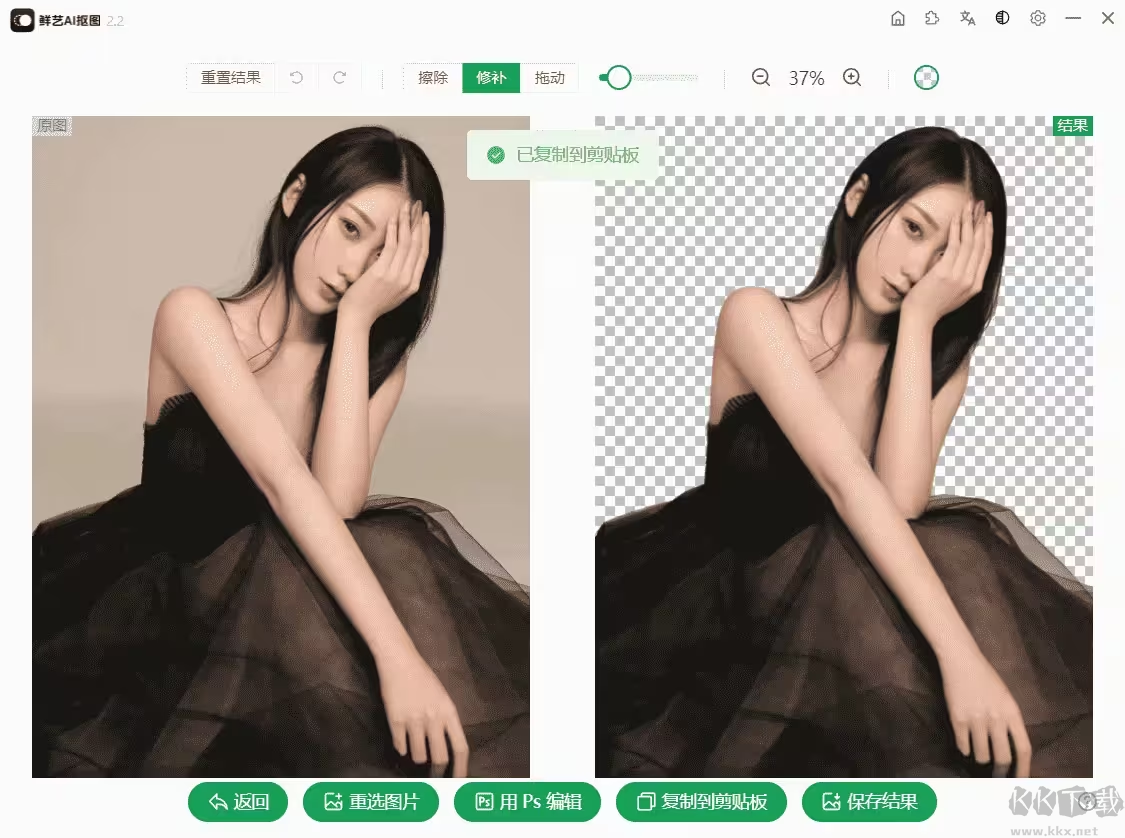Viewport: 1125px width, 838px height.
Task: Click the undo arrow icon
Action: 296,77
